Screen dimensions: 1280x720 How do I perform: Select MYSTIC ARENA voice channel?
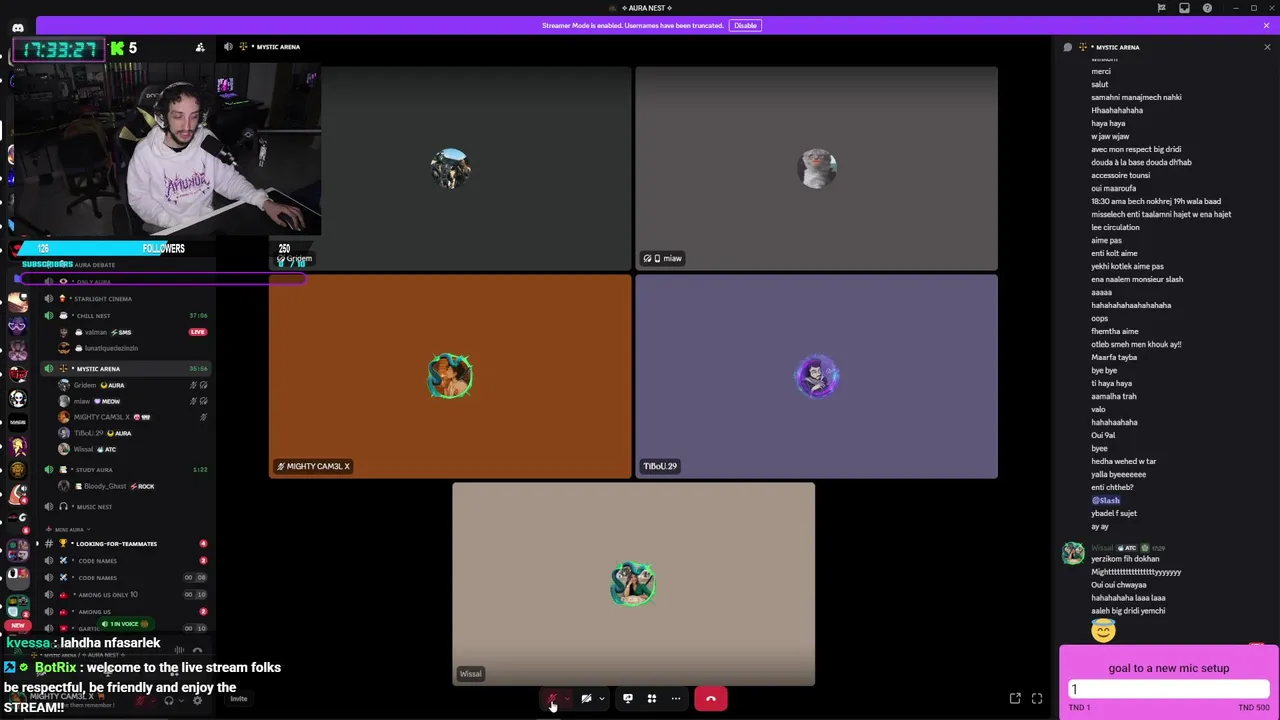pyautogui.click(x=125, y=369)
